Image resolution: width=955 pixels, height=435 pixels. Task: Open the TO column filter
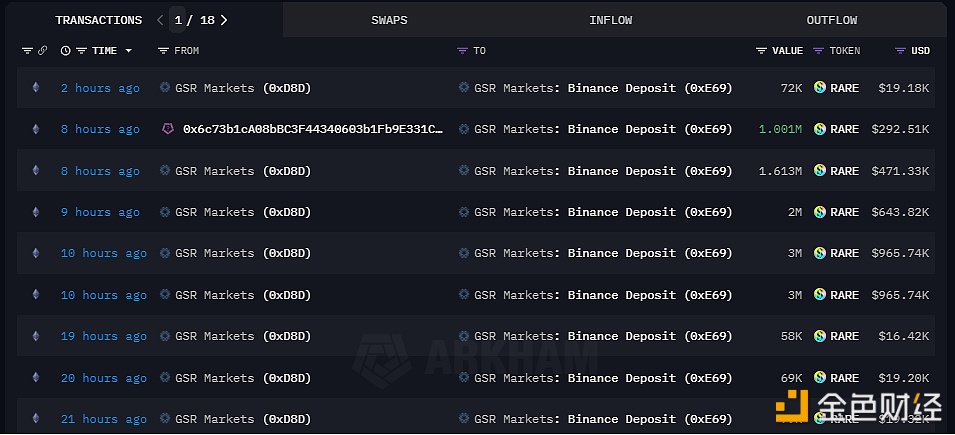point(462,51)
